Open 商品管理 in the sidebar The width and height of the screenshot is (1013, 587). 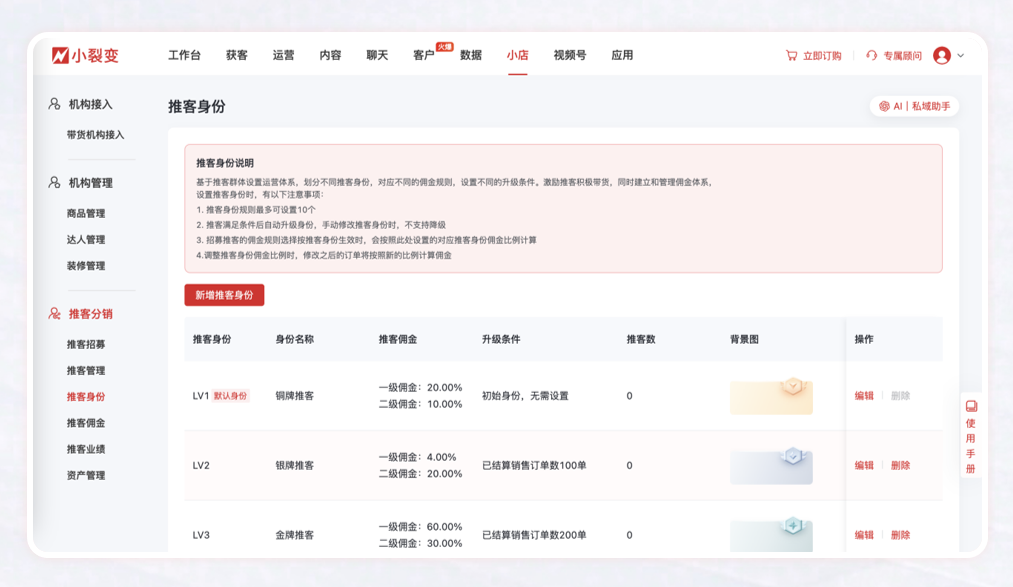[86, 214]
